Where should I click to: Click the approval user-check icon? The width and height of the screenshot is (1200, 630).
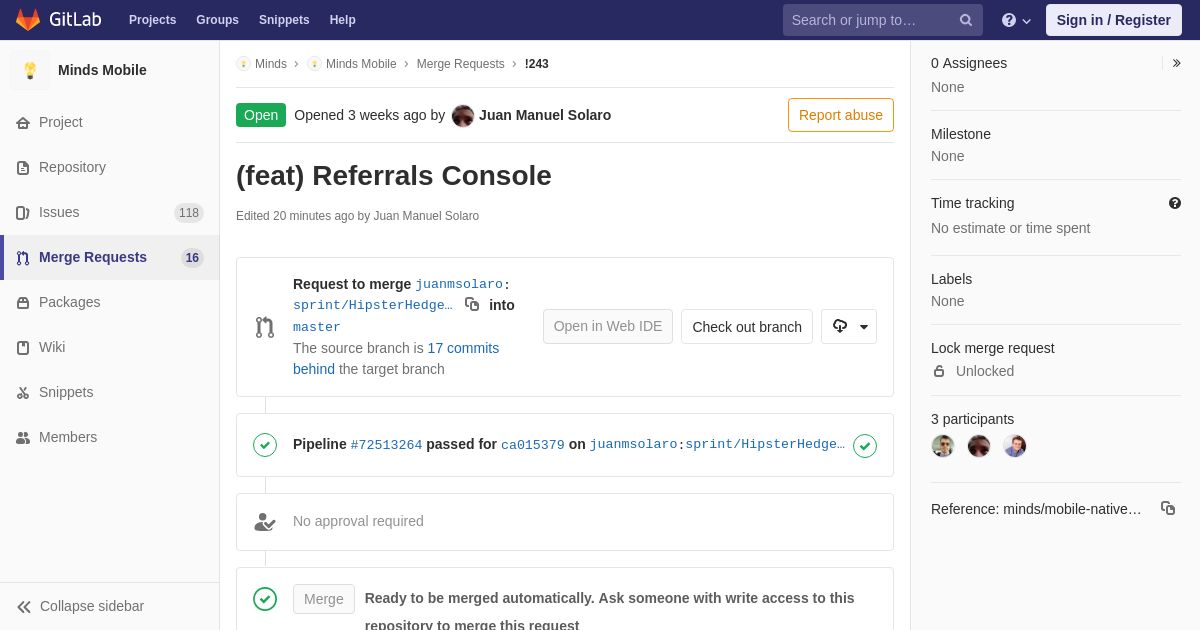[x=265, y=522]
